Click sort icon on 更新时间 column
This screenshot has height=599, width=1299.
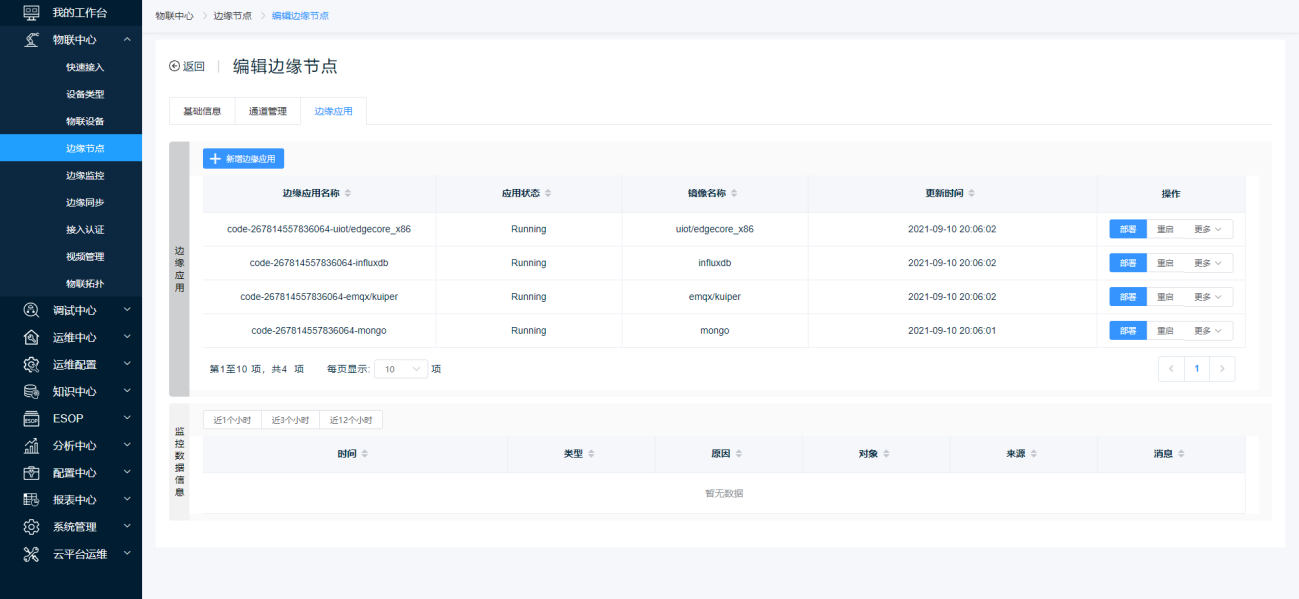(972, 193)
